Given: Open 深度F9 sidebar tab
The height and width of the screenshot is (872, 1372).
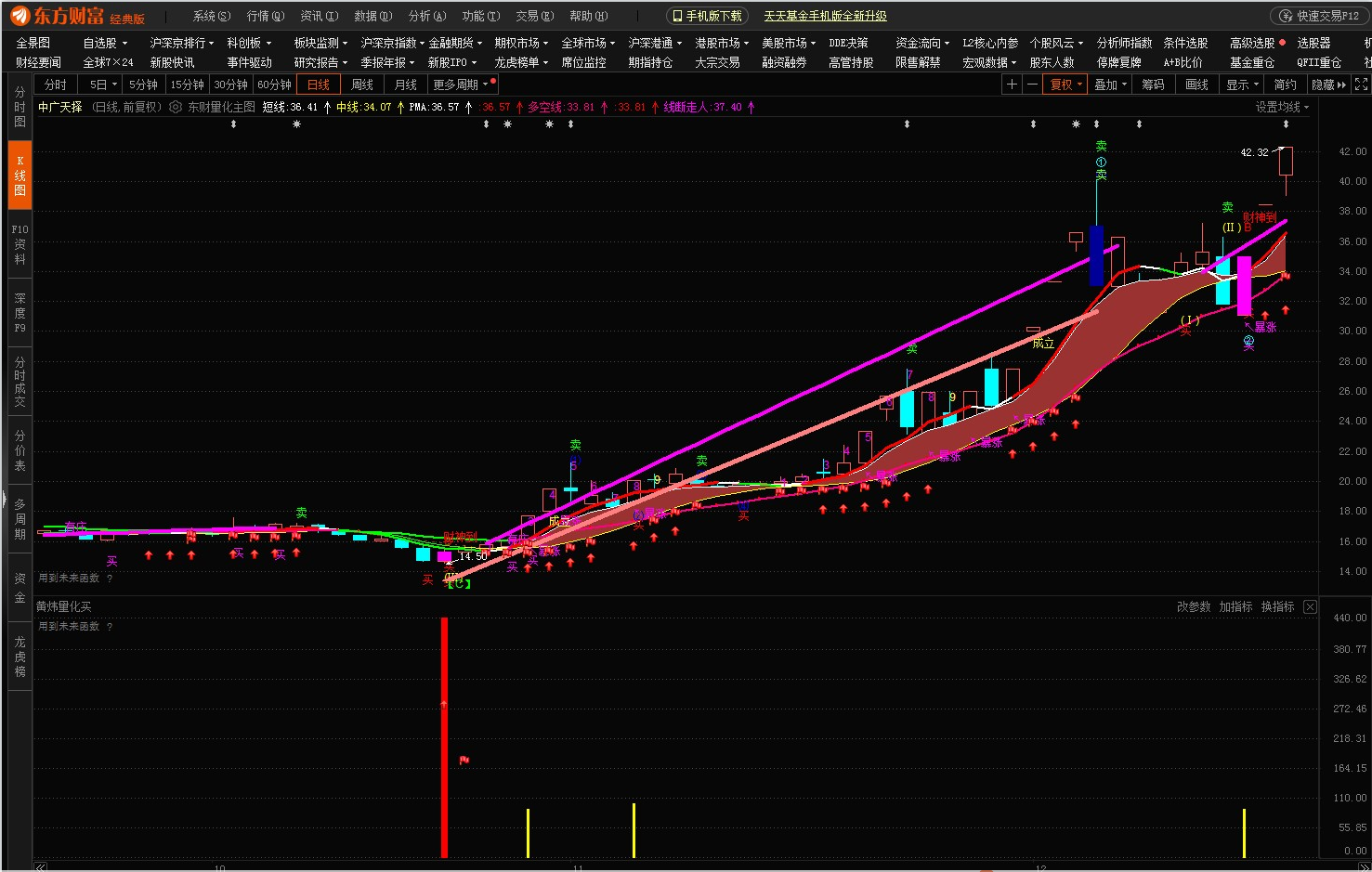Looking at the screenshot, I should click(20, 313).
